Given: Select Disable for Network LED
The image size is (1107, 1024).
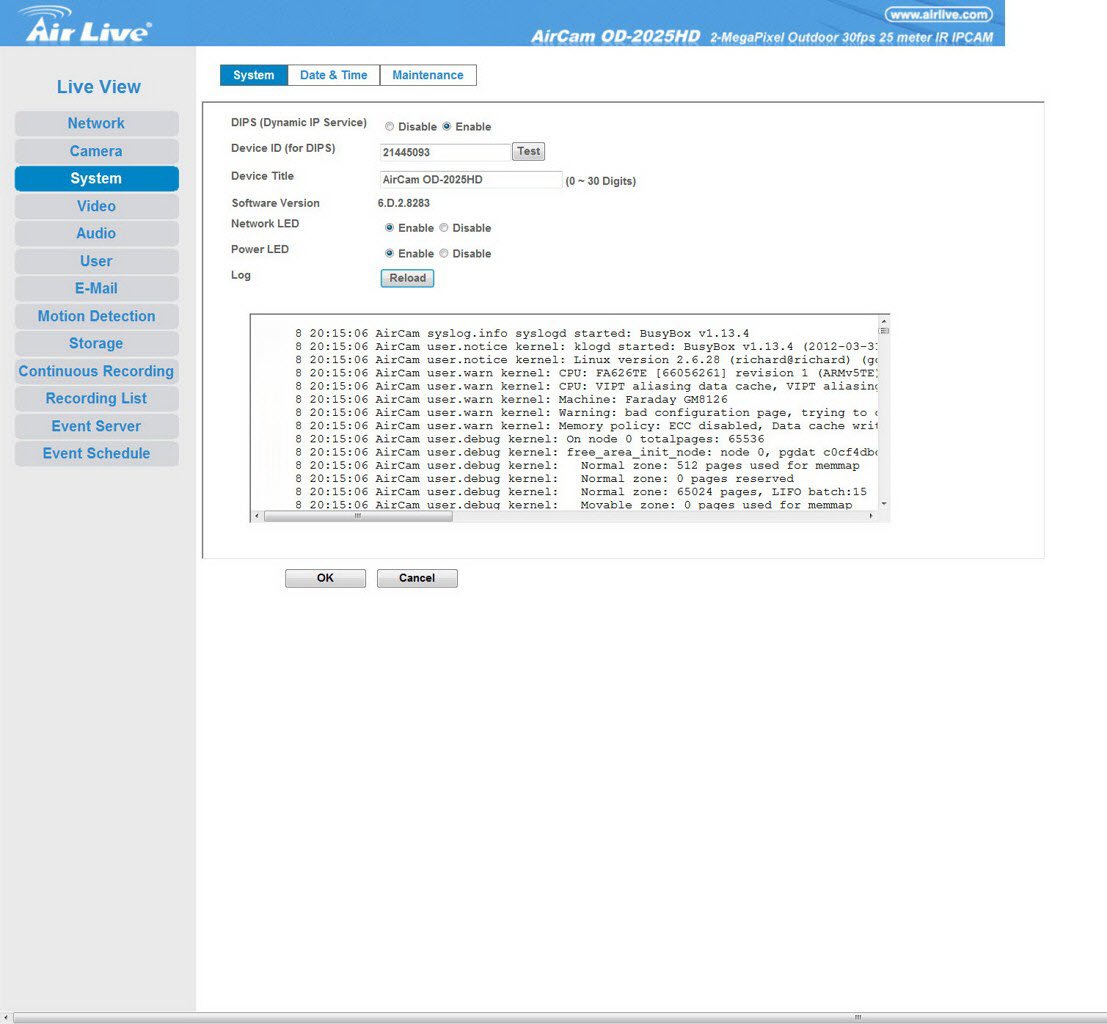Looking at the screenshot, I should tap(443, 227).
